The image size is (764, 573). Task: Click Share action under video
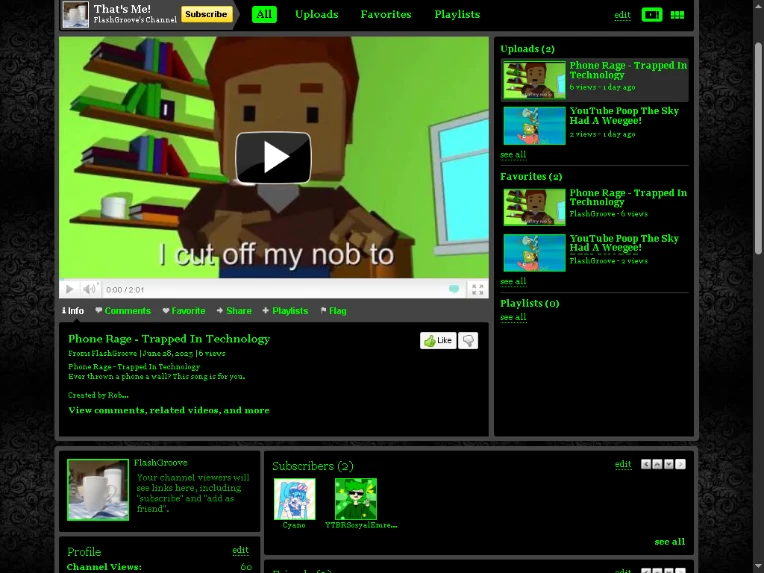click(x=234, y=311)
